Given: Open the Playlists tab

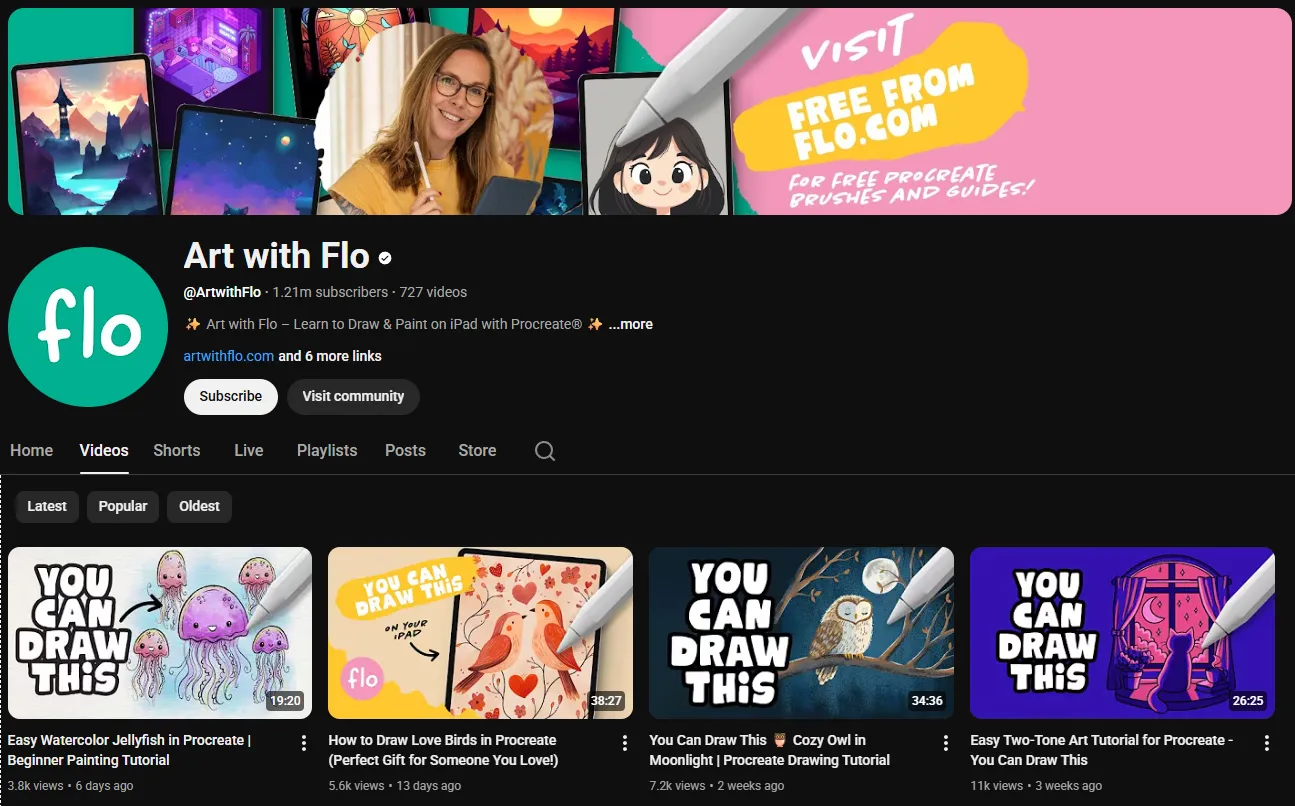Looking at the screenshot, I should (327, 451).
